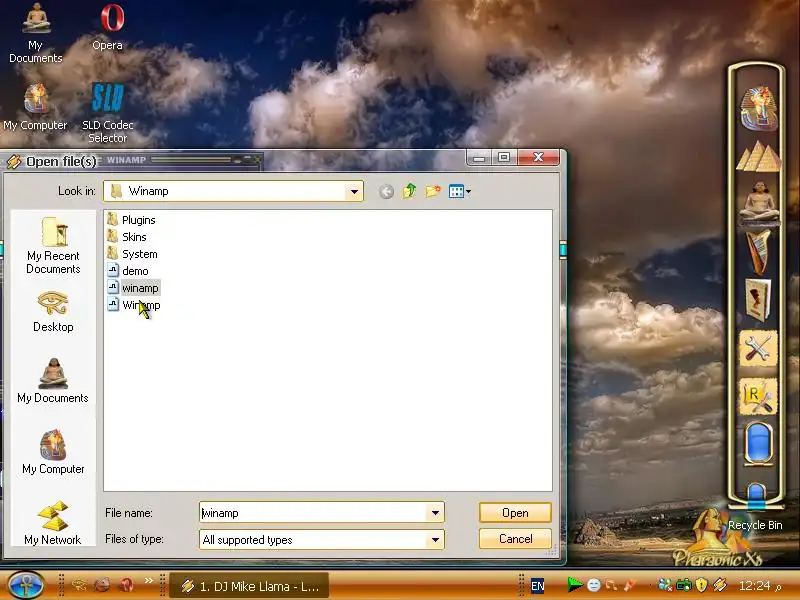Open the wrench and screwdriver dock icon
800x600 pixels.
coord(758,349)
